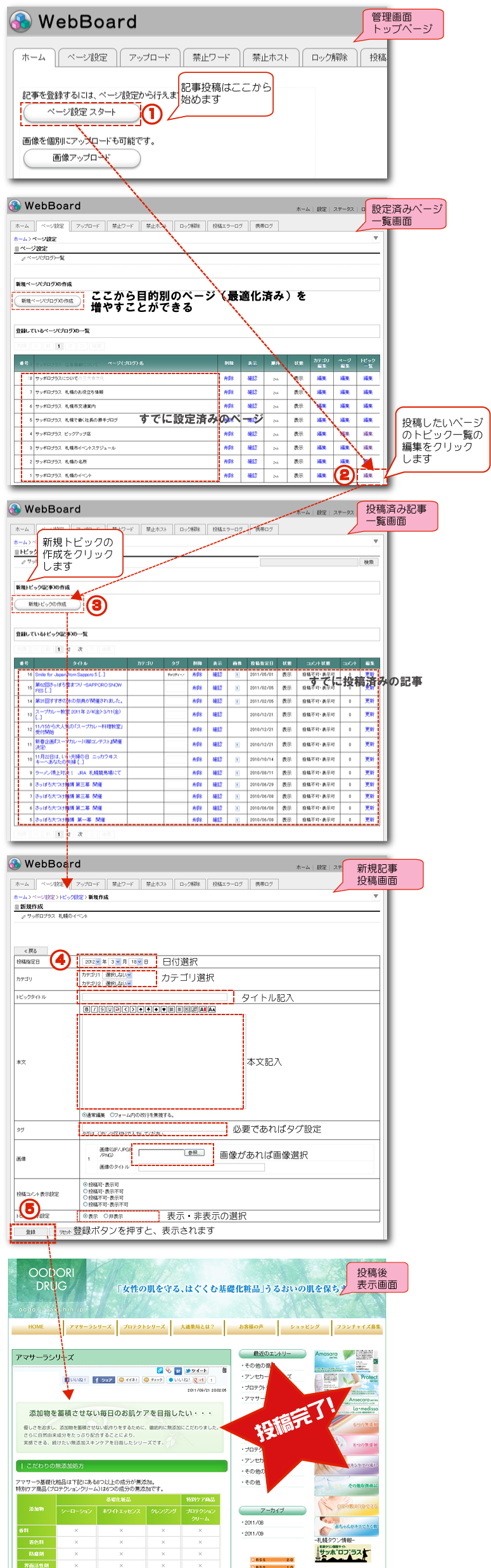The image size is (491, 1568).
Task: Open the カテゴリ1 dropdown
Action: click(x=118, y=975)
